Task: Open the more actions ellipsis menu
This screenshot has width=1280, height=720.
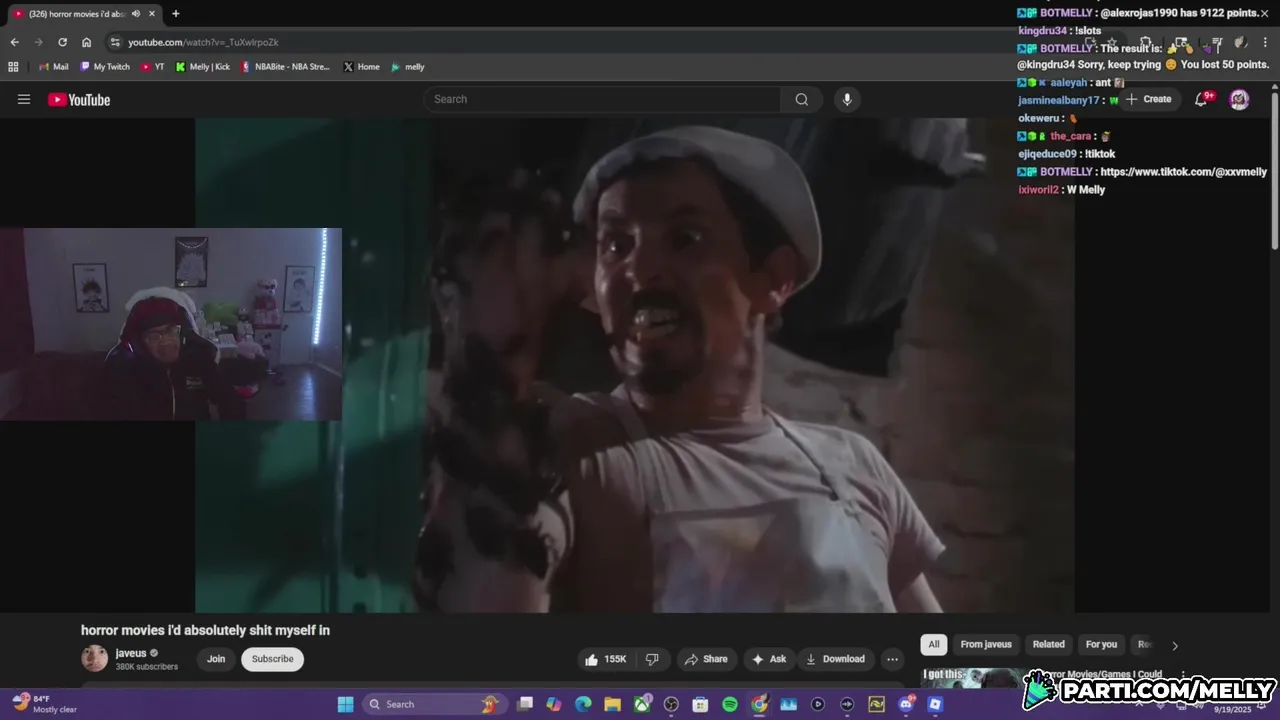Action: click(x=892, y=659)
